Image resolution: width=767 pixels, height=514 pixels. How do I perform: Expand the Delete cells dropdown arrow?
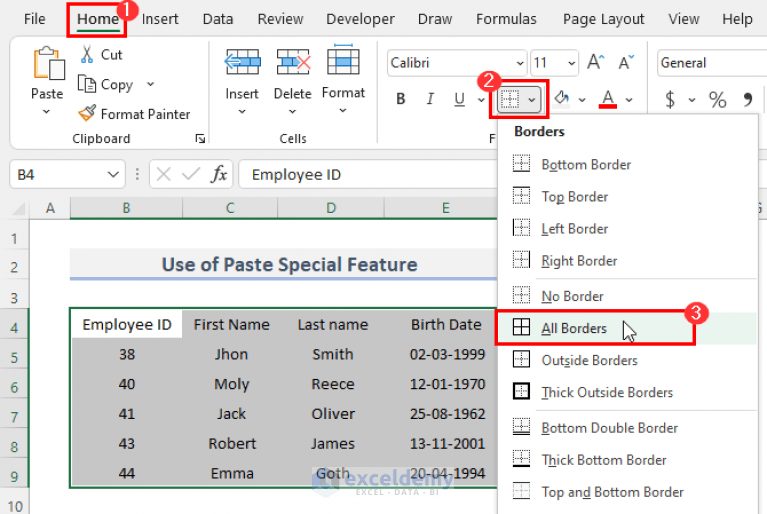click(x=293, y=112)
